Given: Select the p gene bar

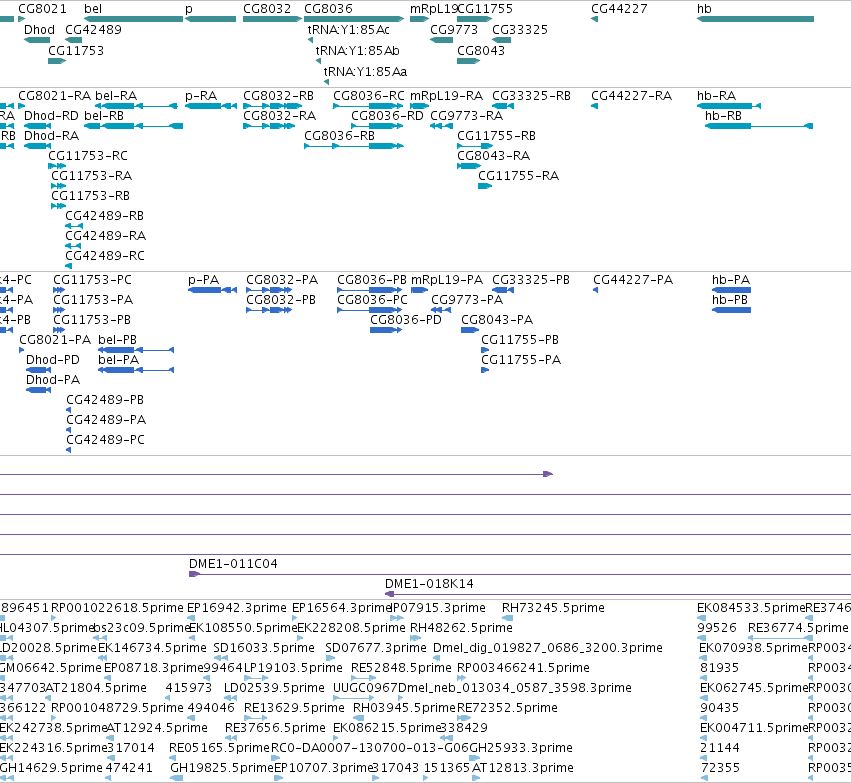Looking at the screenshot, I should pyautogui.click(x=211, y=19).
